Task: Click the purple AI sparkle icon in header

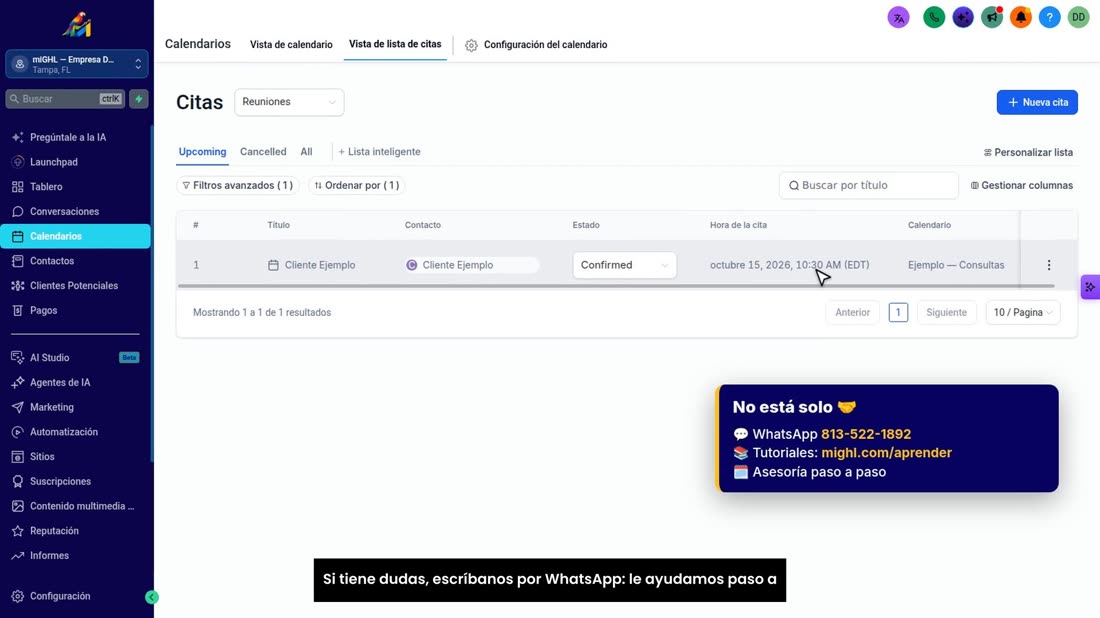Action: [963, 18]
